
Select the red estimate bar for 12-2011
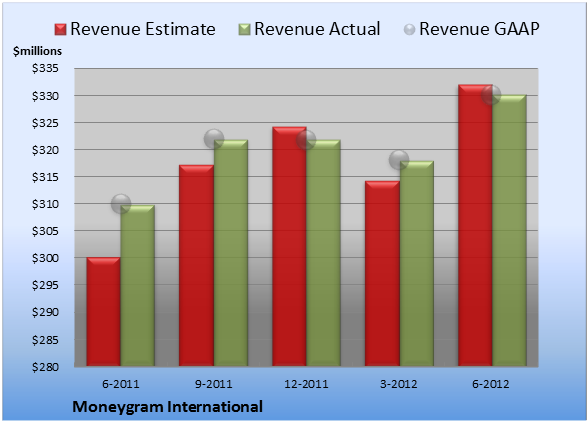[x=289, y=246]
